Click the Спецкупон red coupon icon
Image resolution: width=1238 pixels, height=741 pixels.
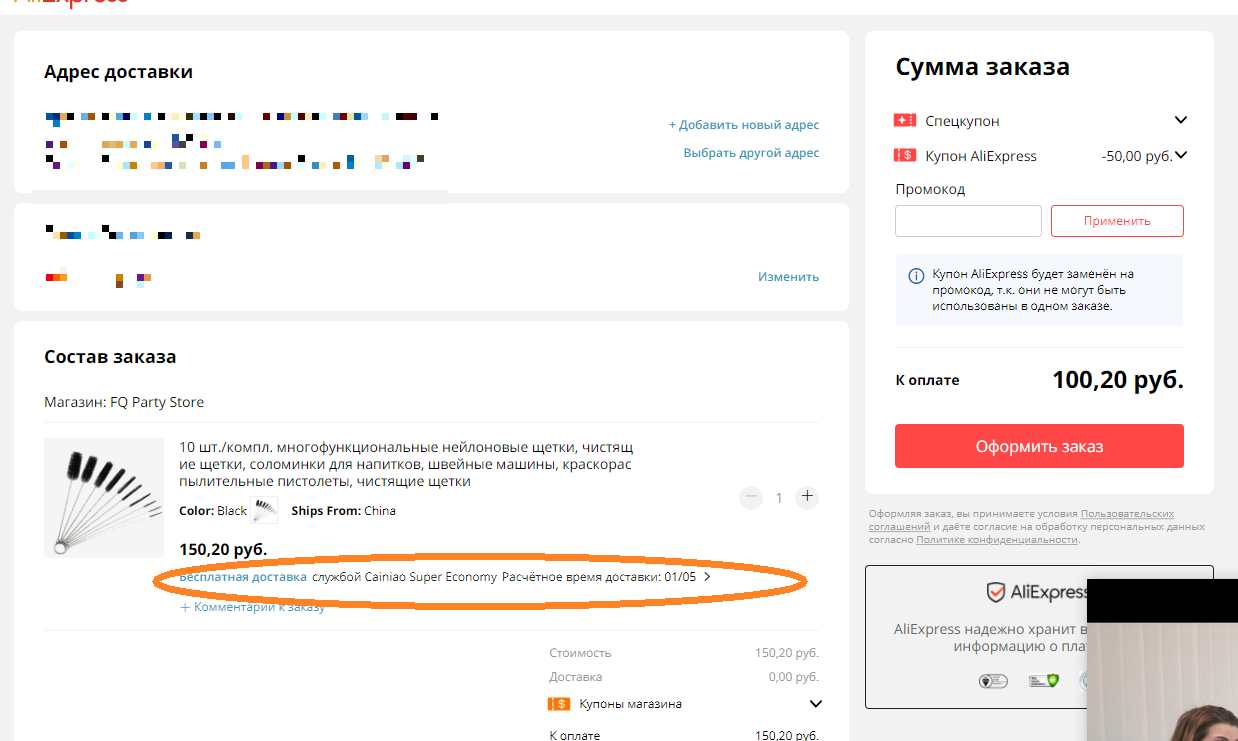click(x=905, y=120)
